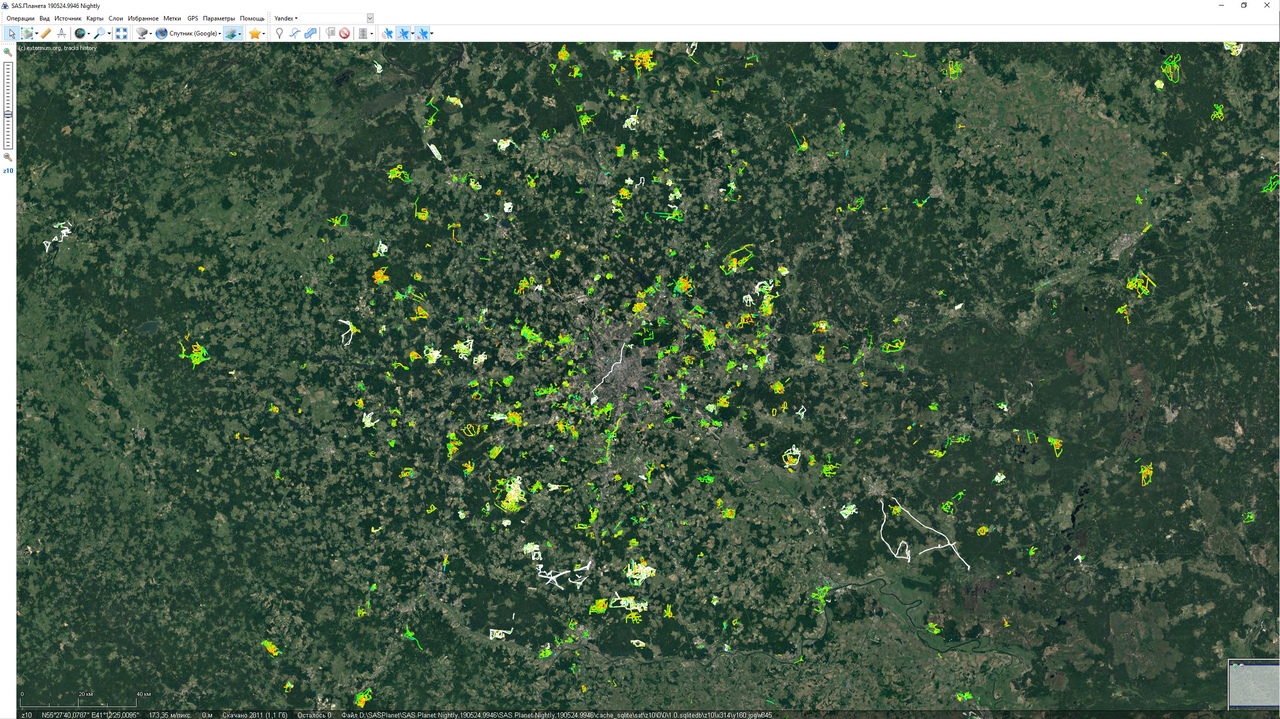Toggle the second GPS track icon
1280x719 pixels.
point(404,33)
